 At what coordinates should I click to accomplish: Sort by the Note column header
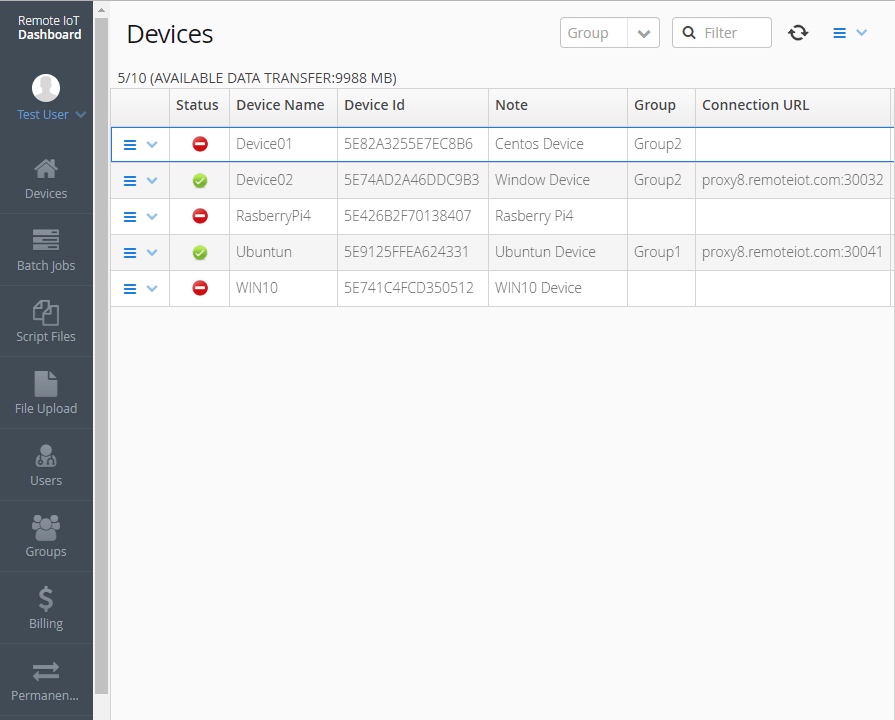558,106
